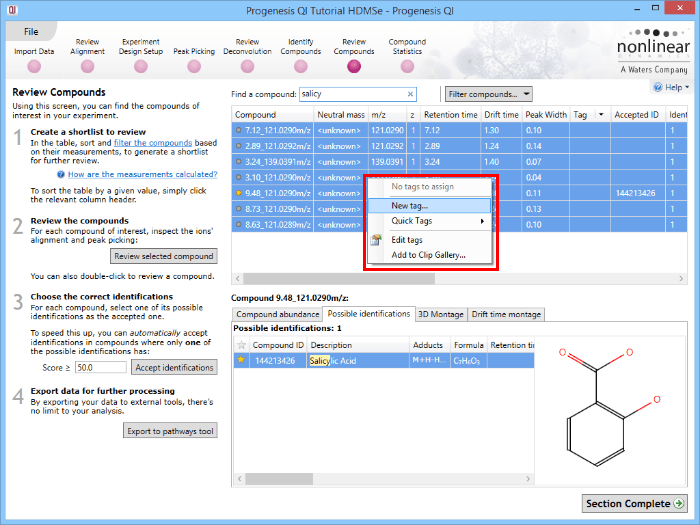Click the Accept identifications button
The height and width of the screenshot is (525, 700).
point(174,367)
